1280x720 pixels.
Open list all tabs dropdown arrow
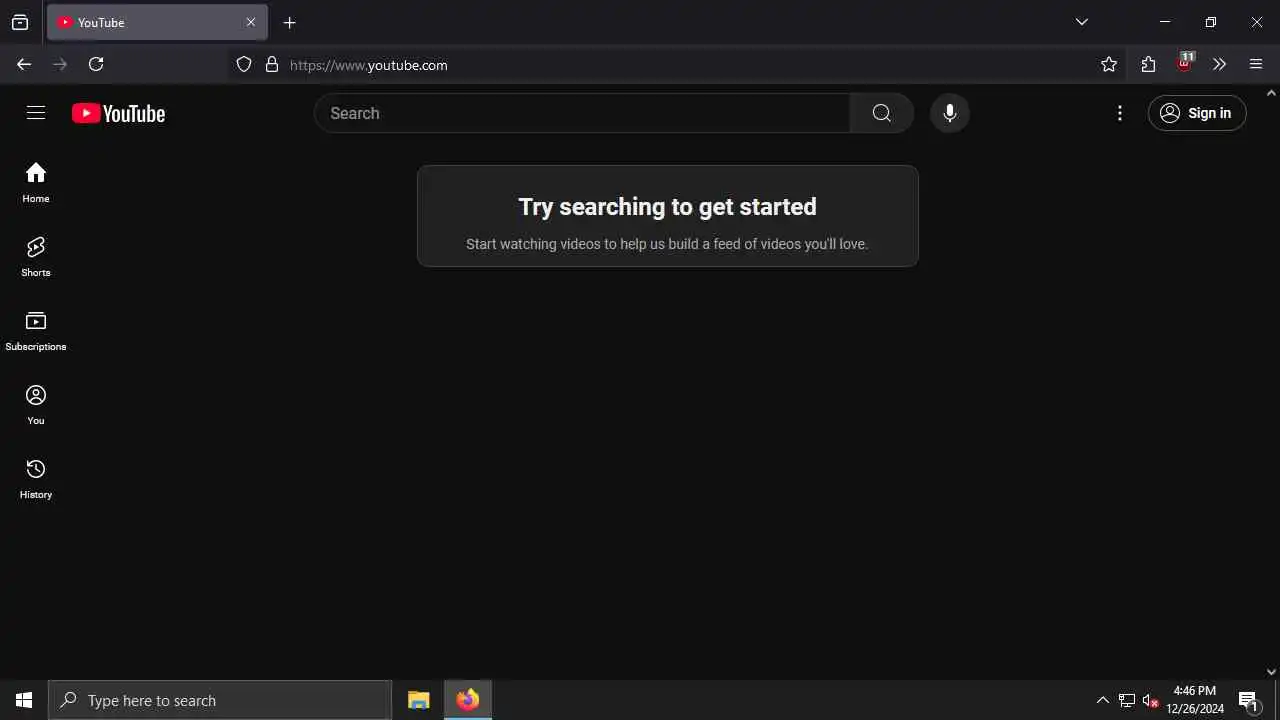(1082, 22)
